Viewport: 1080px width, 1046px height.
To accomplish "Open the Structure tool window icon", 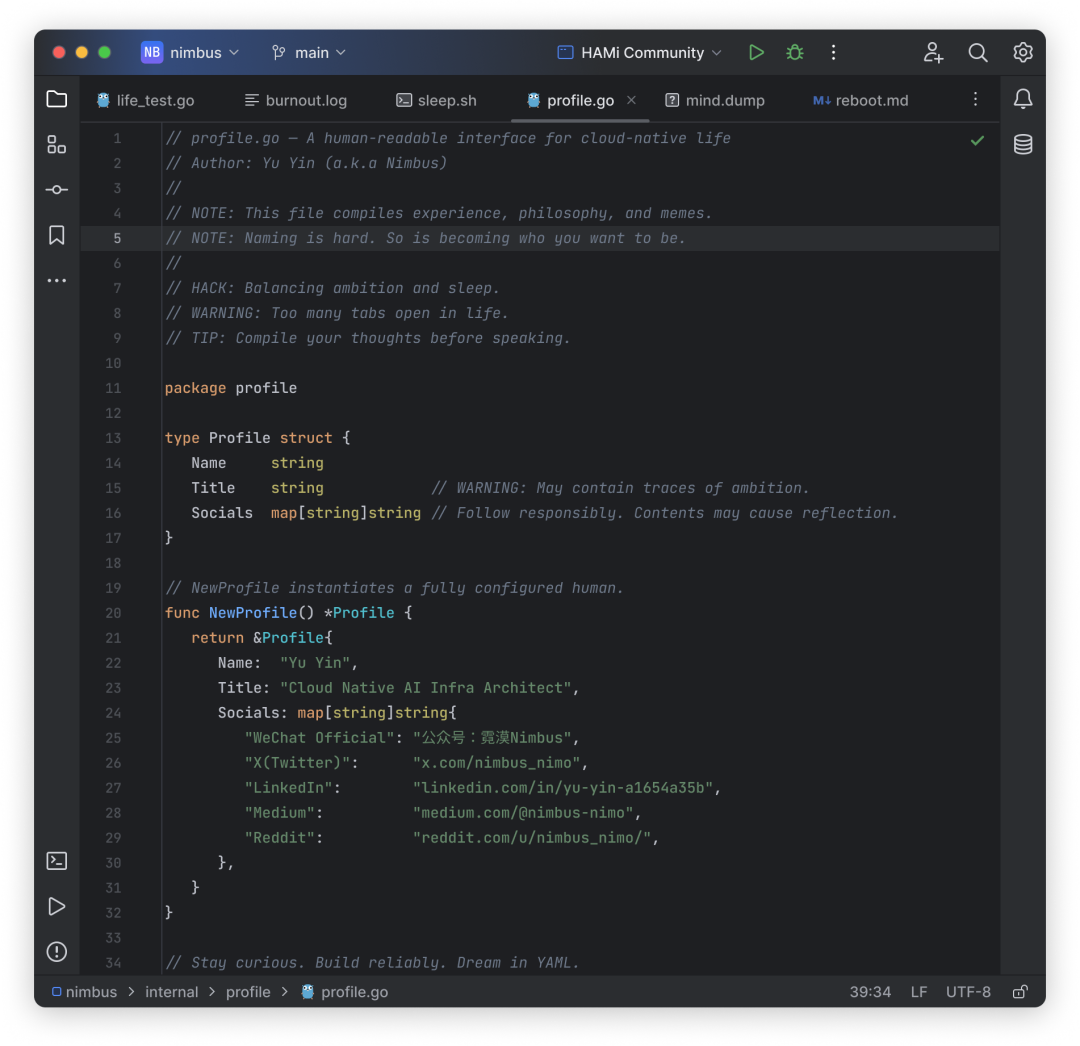I will (56, 145).
